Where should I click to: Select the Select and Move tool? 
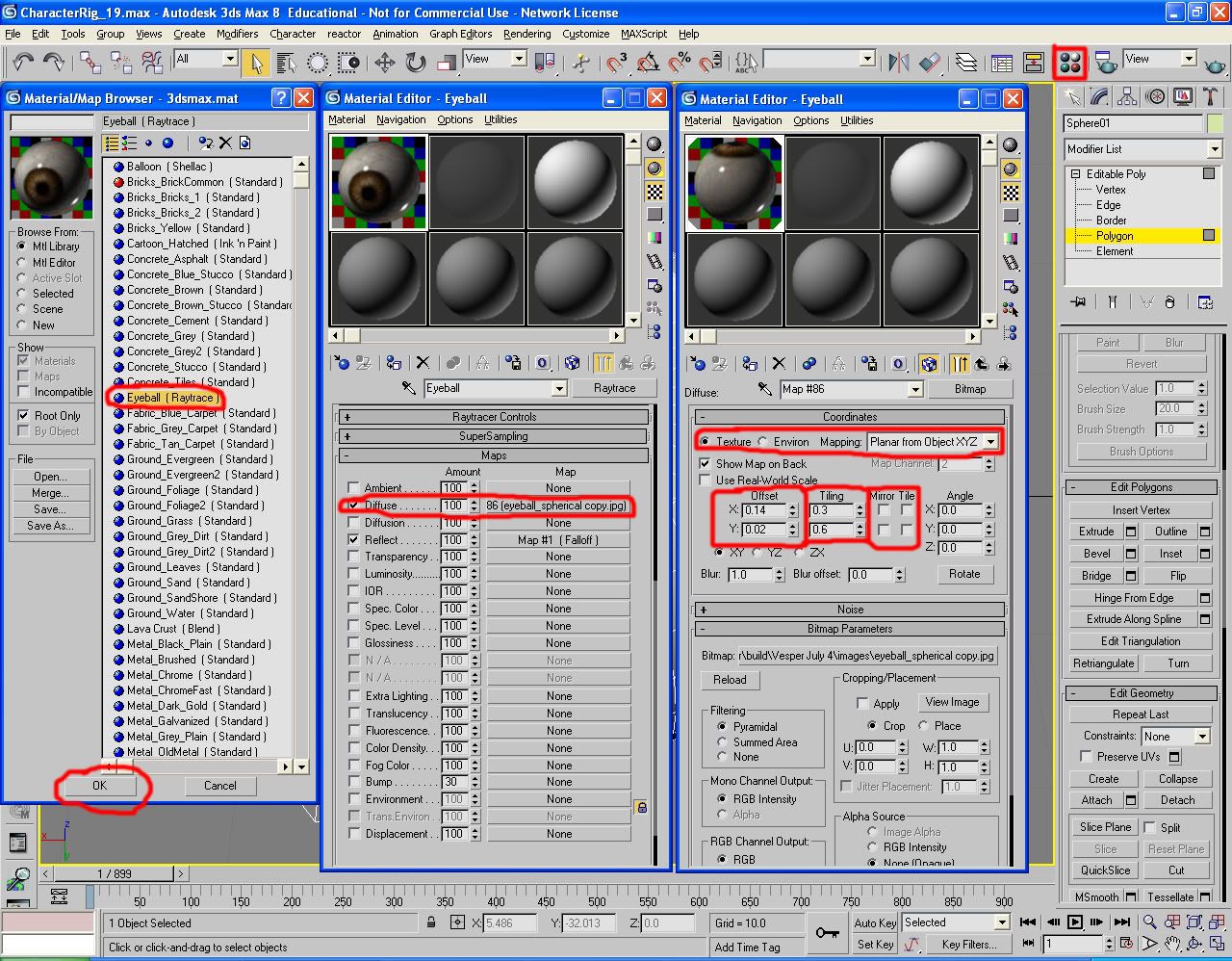tap(385, 64)
